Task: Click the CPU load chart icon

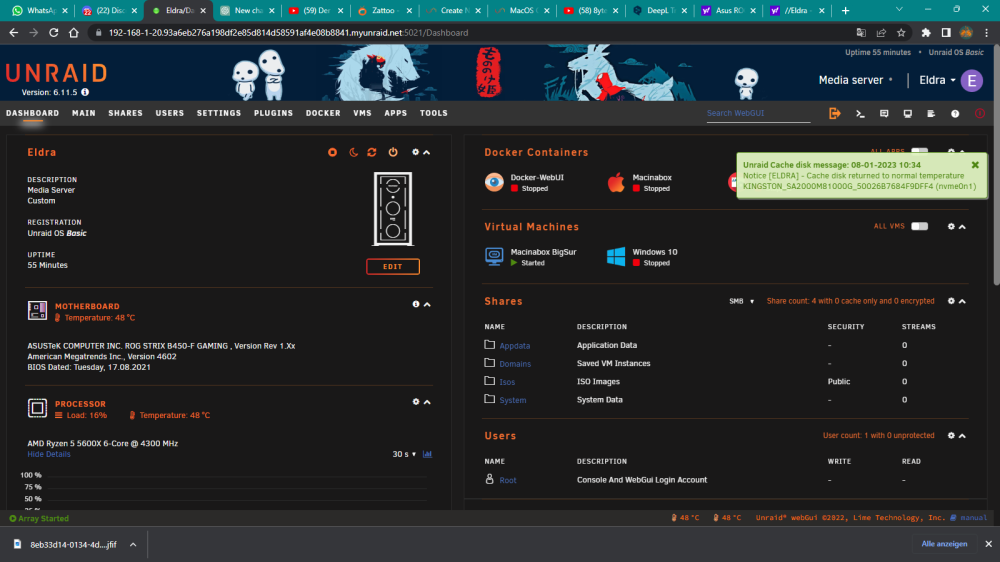Action: pos(427,454)
